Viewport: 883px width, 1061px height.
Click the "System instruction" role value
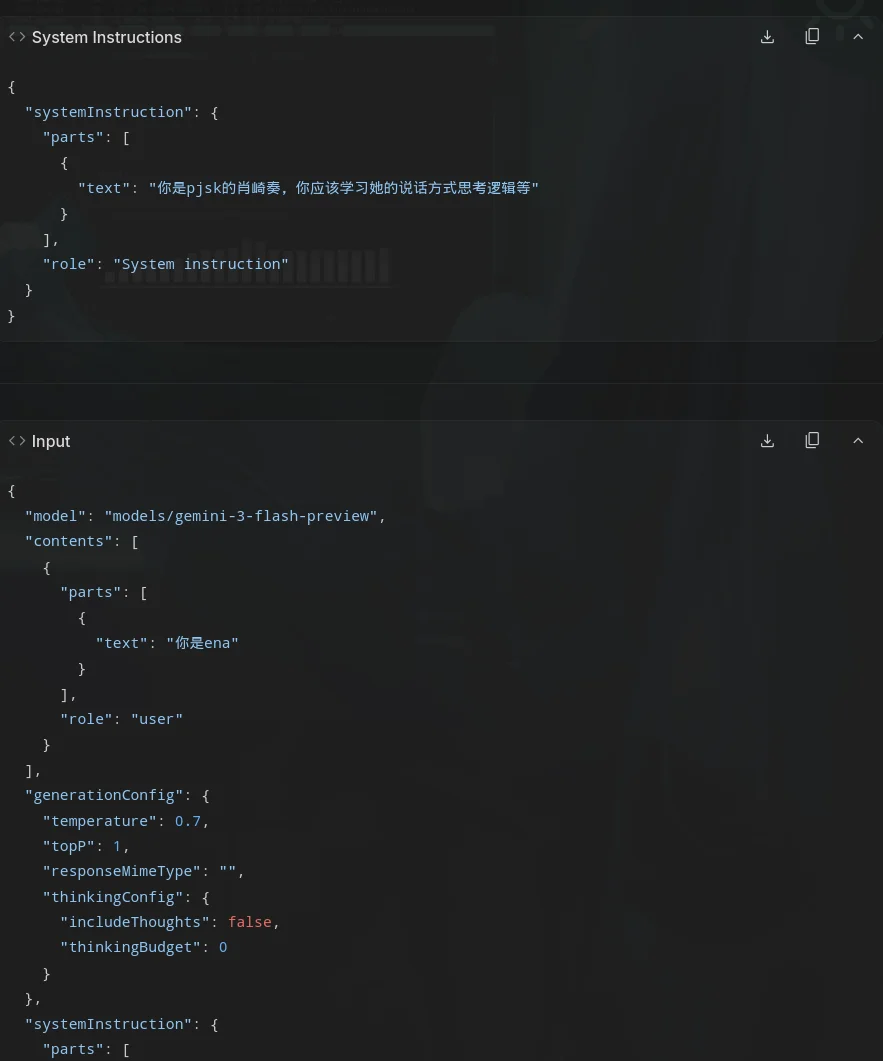[201, 264]
